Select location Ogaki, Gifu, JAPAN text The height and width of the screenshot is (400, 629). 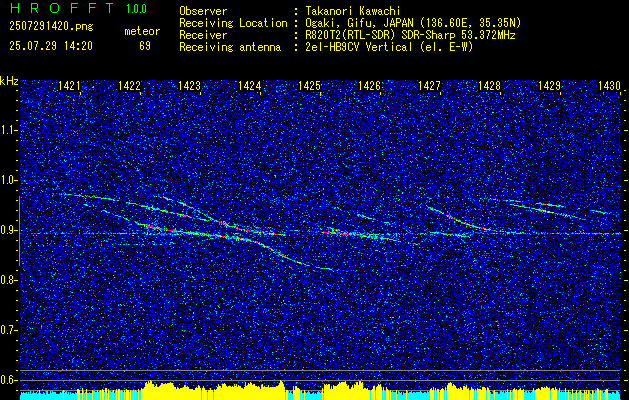click(x=413, y=23)
